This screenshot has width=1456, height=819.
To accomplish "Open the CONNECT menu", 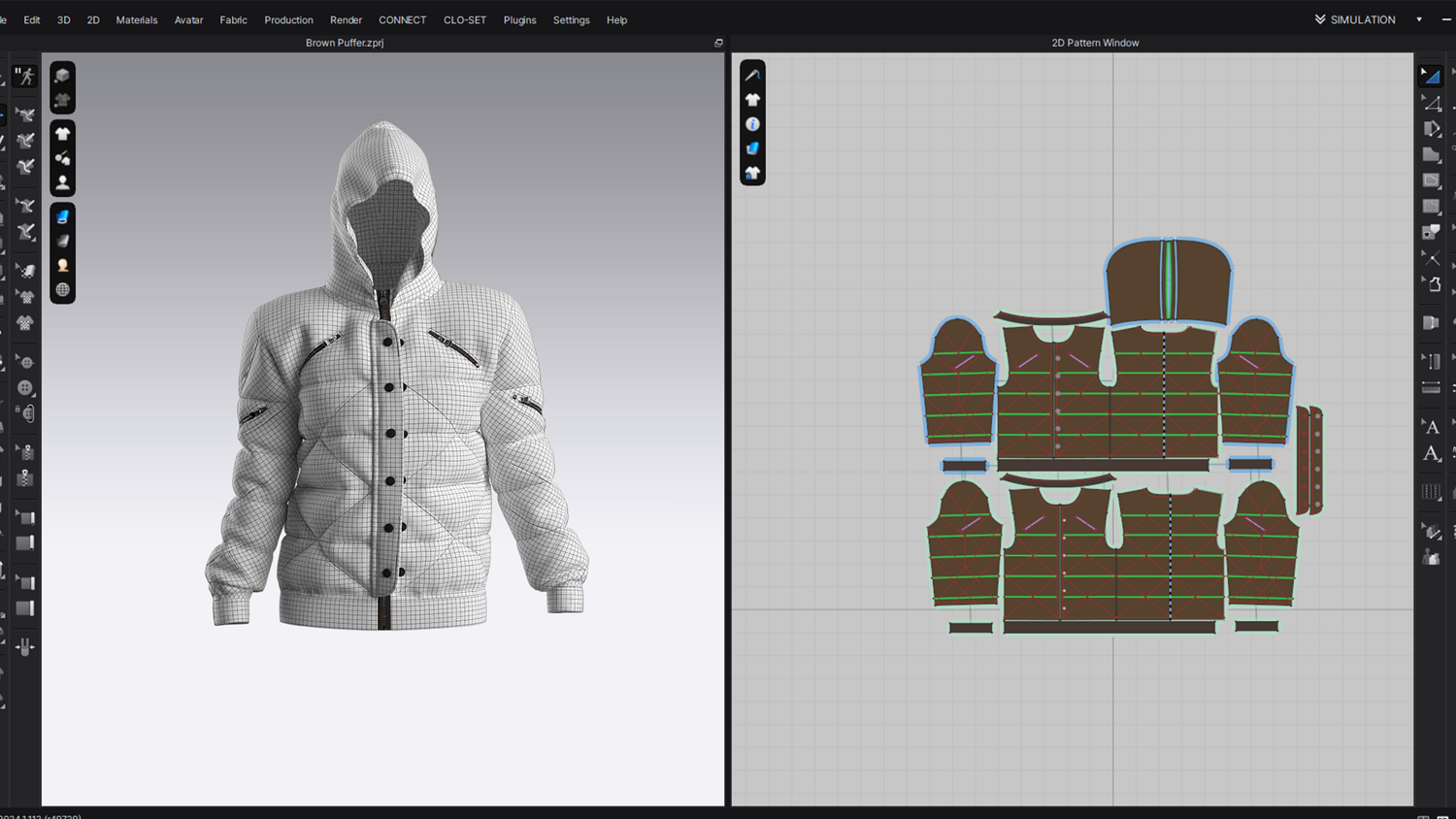I will tap(402, 19).
